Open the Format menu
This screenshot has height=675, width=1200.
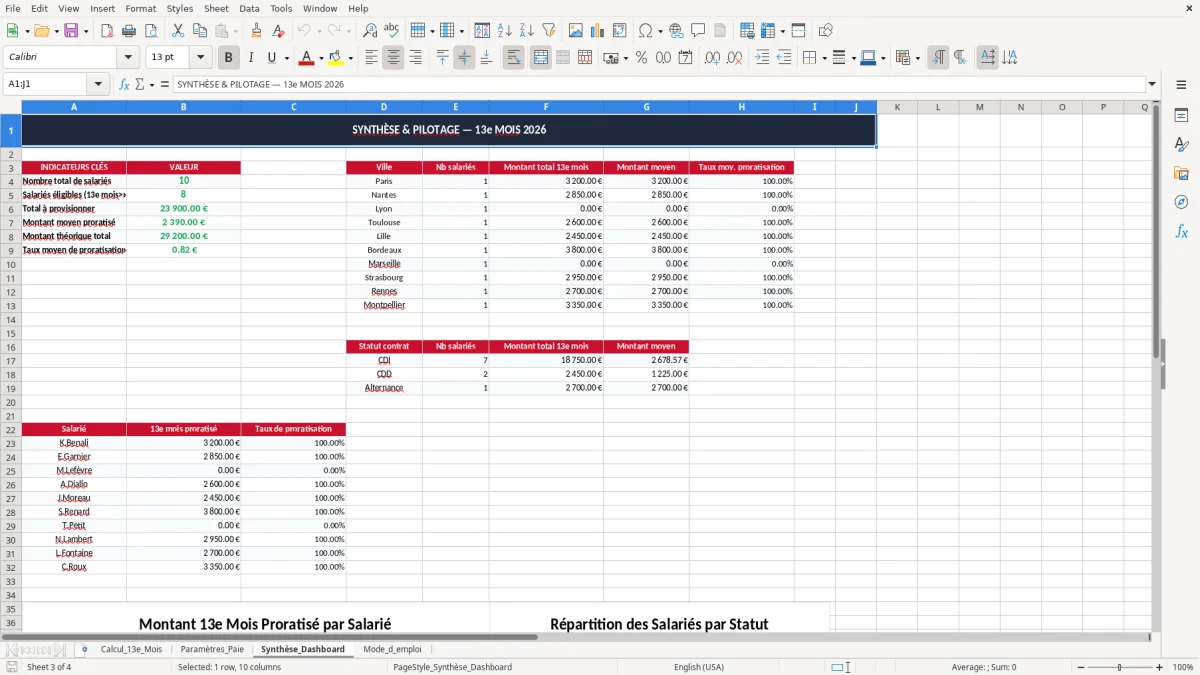140,8
